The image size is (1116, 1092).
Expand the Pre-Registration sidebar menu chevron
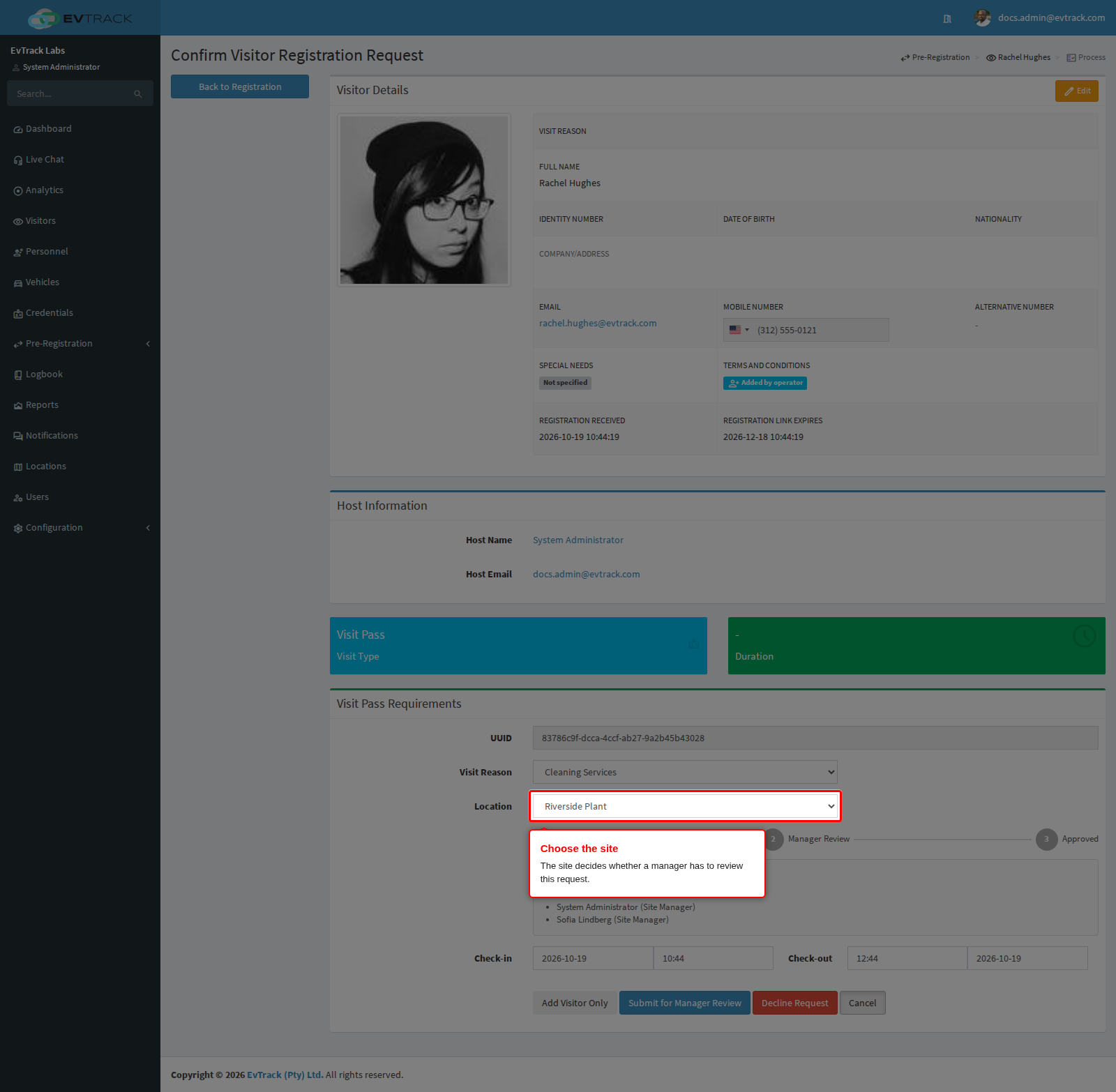tap(148, 344)
